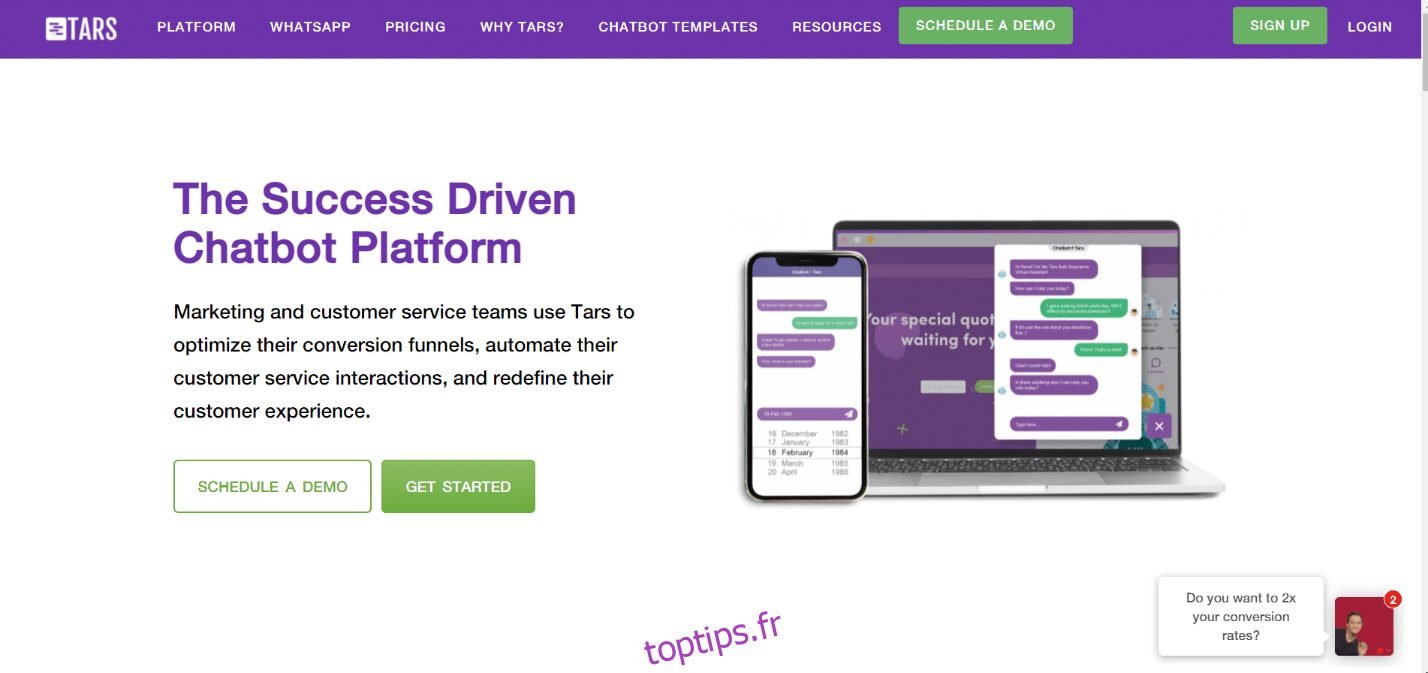Click the send arrow in the phone chat

coord(849,413)
